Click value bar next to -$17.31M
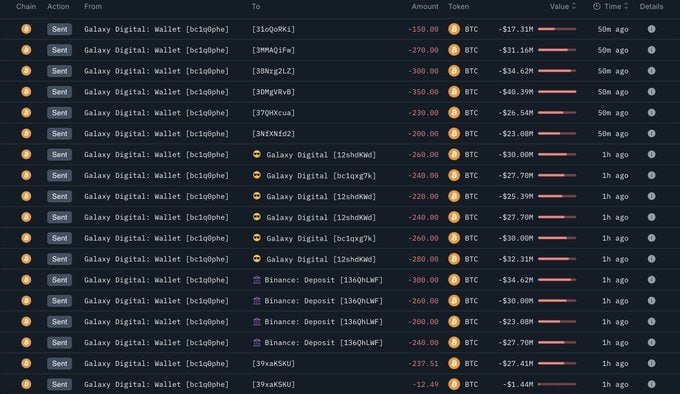The image size is (680, 394). [x=557, y=29]
